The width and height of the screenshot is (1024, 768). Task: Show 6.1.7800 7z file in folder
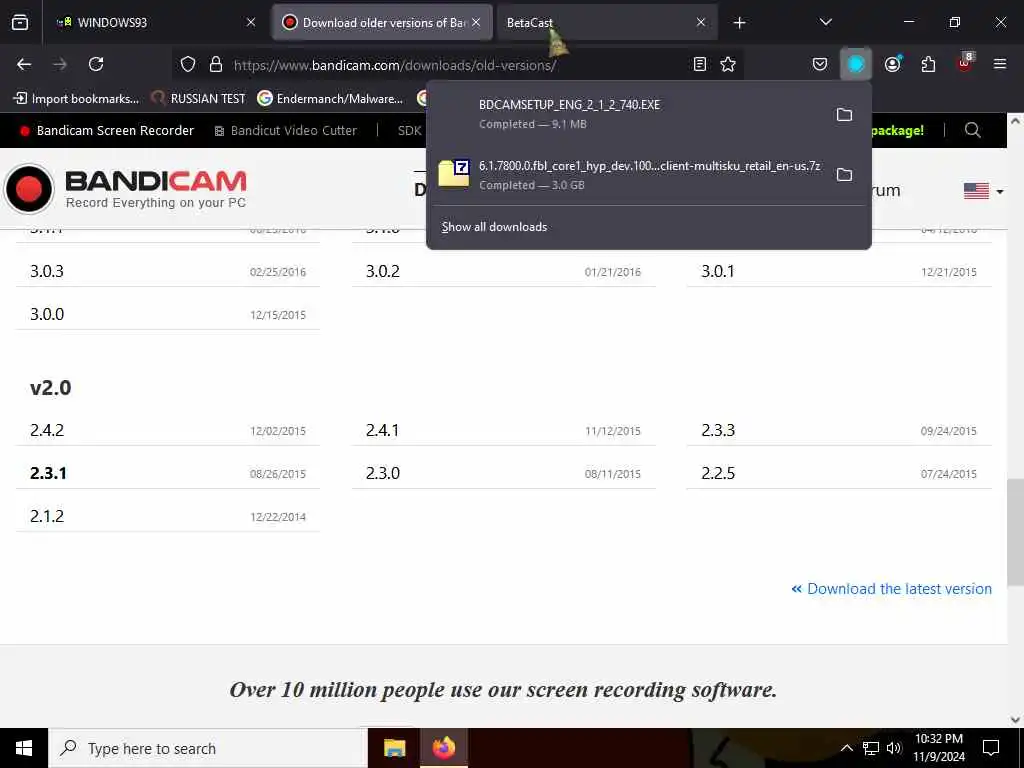click(844, 174)
